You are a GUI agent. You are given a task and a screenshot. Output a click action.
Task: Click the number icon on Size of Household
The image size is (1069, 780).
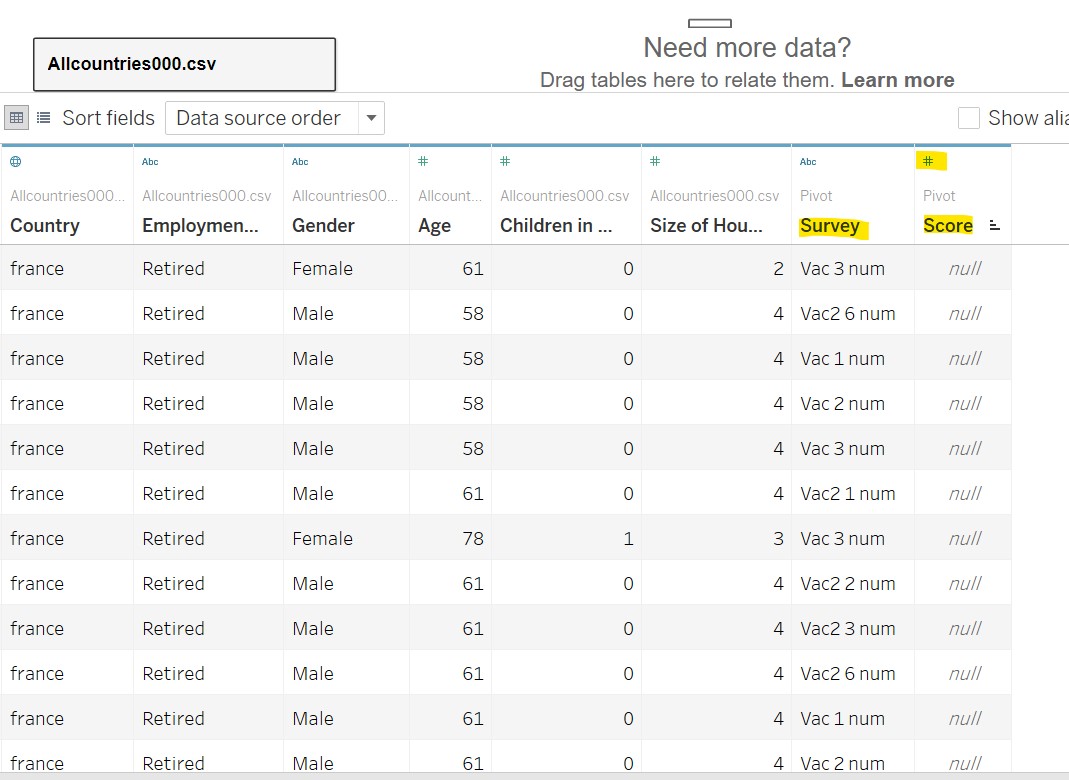click(656, 160)
